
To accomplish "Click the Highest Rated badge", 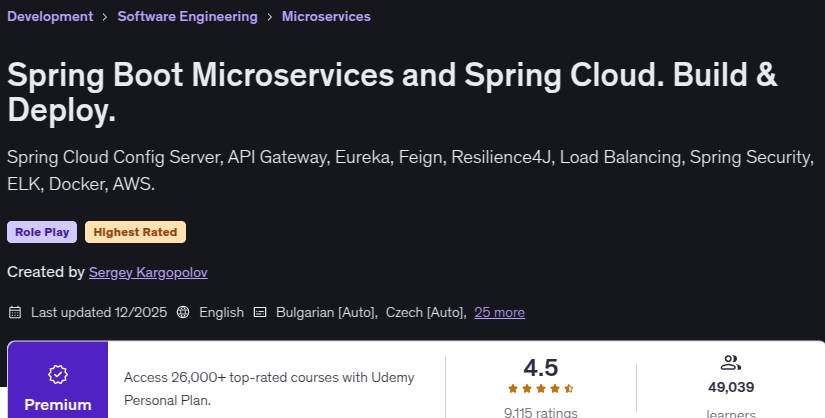I will pos(135,232).
